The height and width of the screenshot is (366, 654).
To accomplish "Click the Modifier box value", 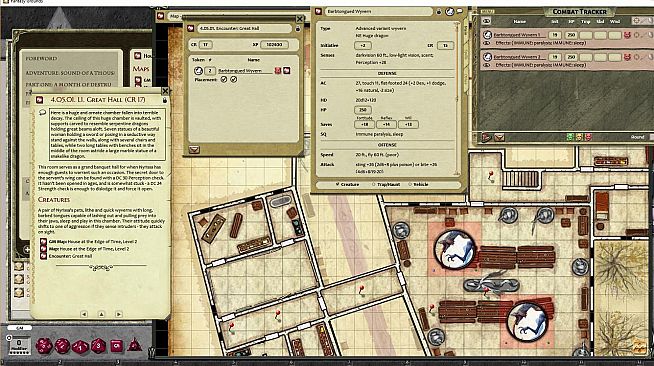I will [x=19, y=343].
